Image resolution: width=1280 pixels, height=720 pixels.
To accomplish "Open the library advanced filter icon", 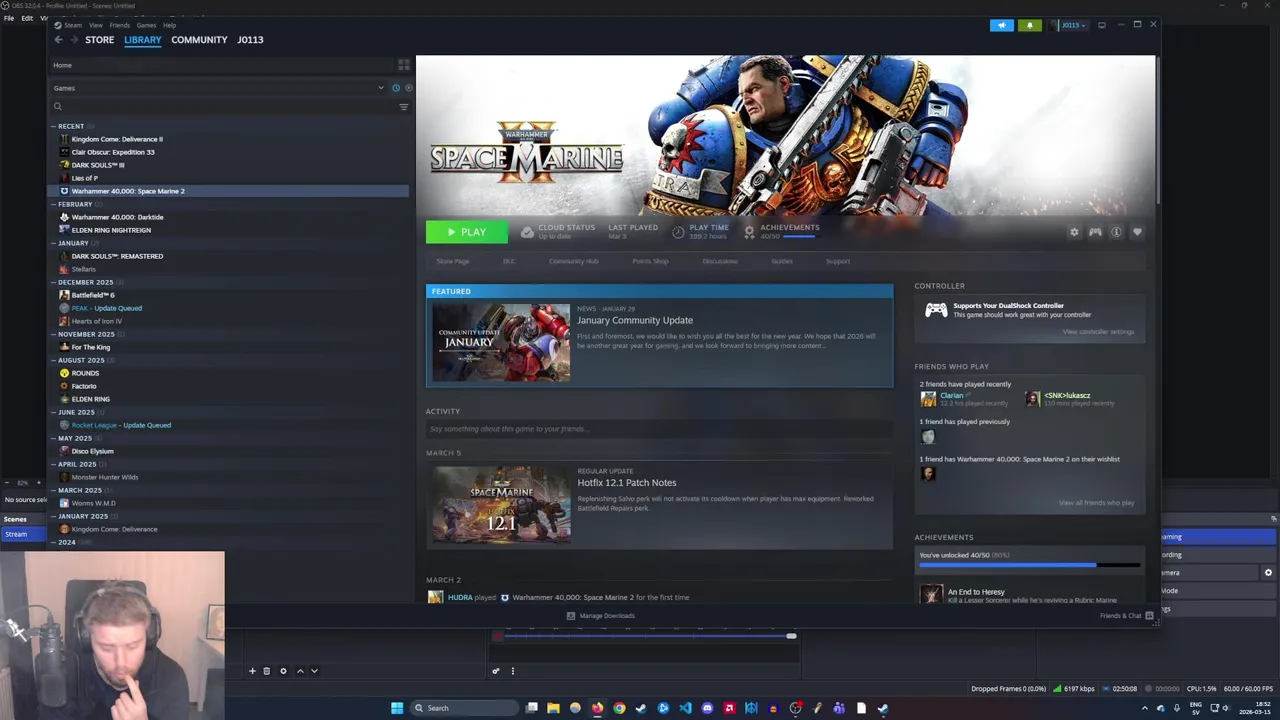I will 404,107.
